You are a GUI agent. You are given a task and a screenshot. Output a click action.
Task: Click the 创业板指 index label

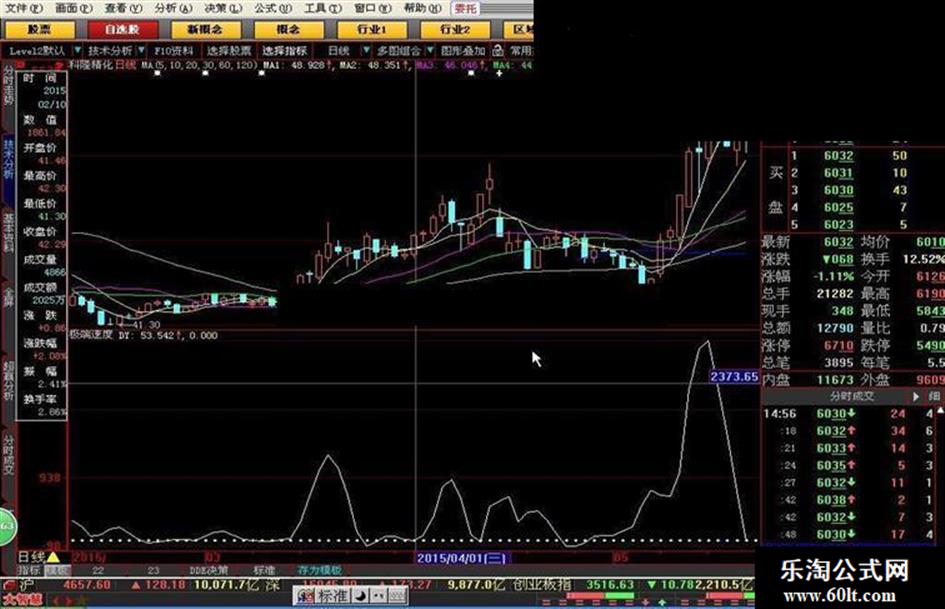coord(542,585)
